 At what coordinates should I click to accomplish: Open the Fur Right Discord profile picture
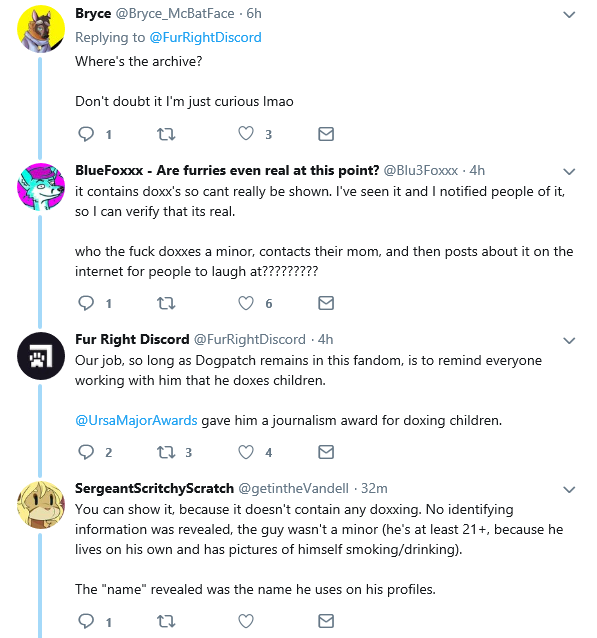point(41,356)
